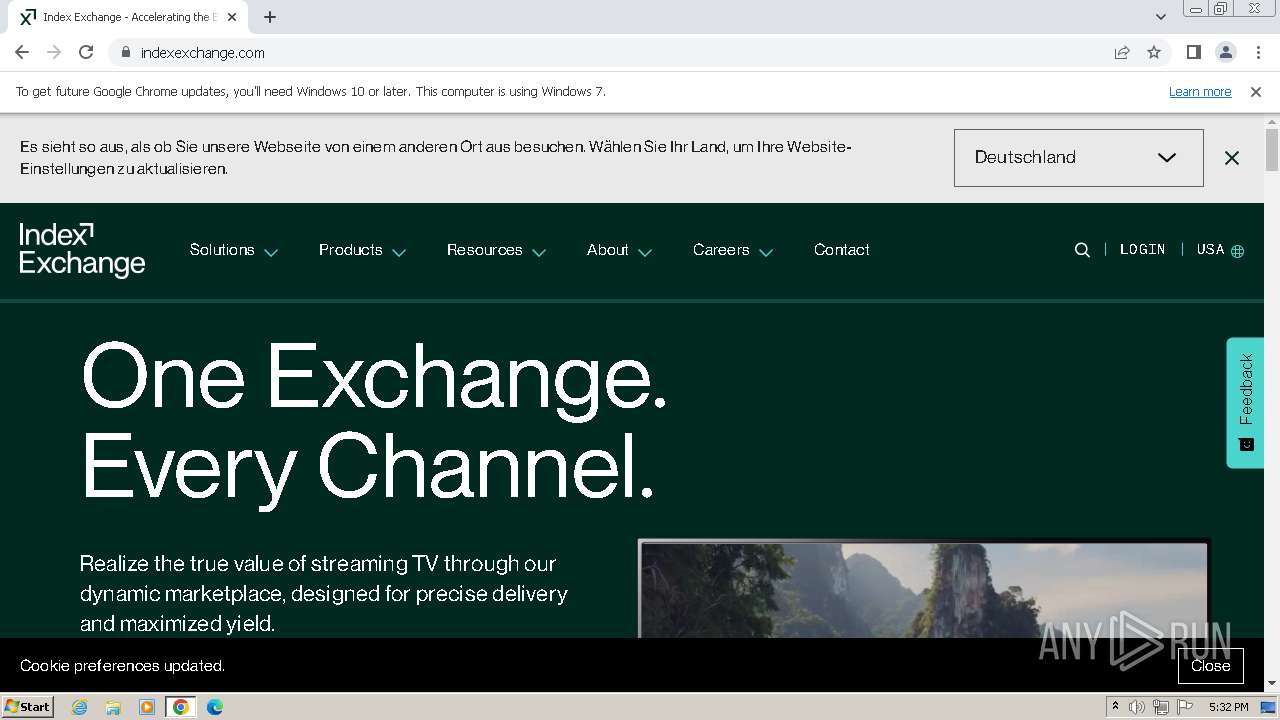The image size is (1280, 720).
Task: Open the tab search dropdown
Action: (x=1160, y=17)
